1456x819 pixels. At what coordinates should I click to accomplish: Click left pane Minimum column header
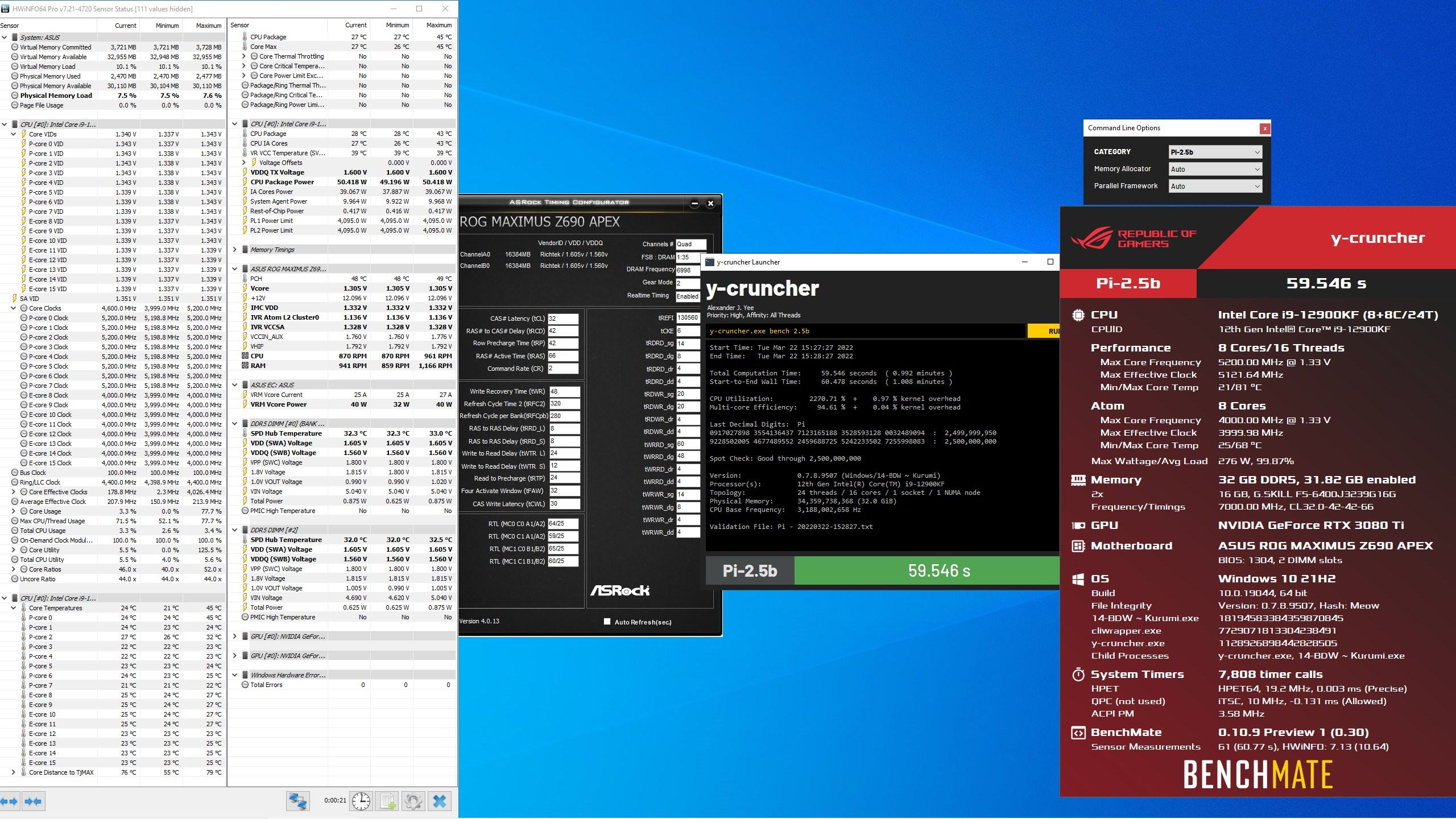[x=162, y=26]
